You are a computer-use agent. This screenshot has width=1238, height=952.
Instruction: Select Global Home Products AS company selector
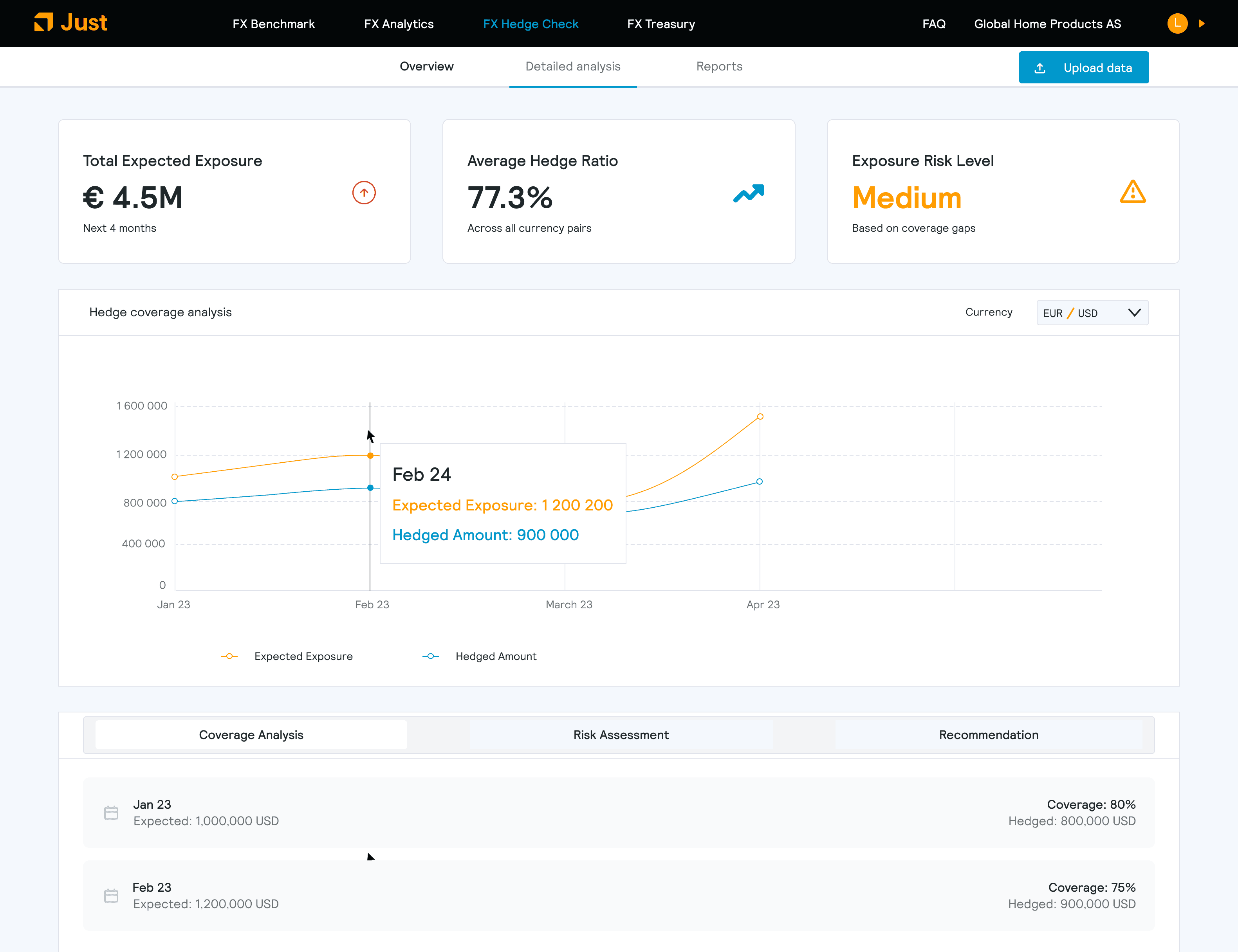click(x=1048, y=24)
